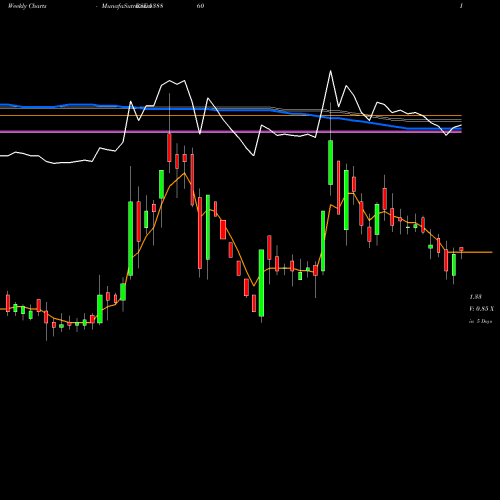Click the magenta horizontal level line

click(x=231, y=132)
